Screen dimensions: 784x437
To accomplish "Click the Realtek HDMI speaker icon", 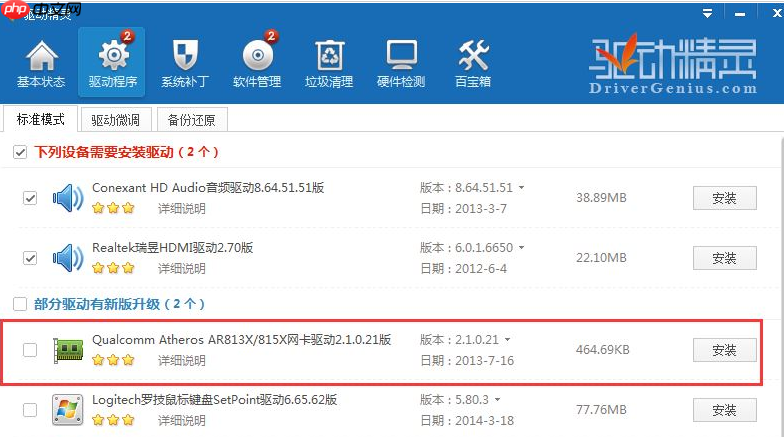I will (68, 258).
